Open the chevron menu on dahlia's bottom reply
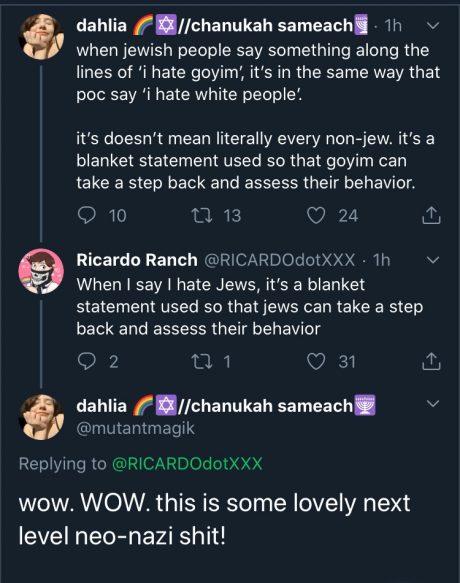 tap(433, 403)
